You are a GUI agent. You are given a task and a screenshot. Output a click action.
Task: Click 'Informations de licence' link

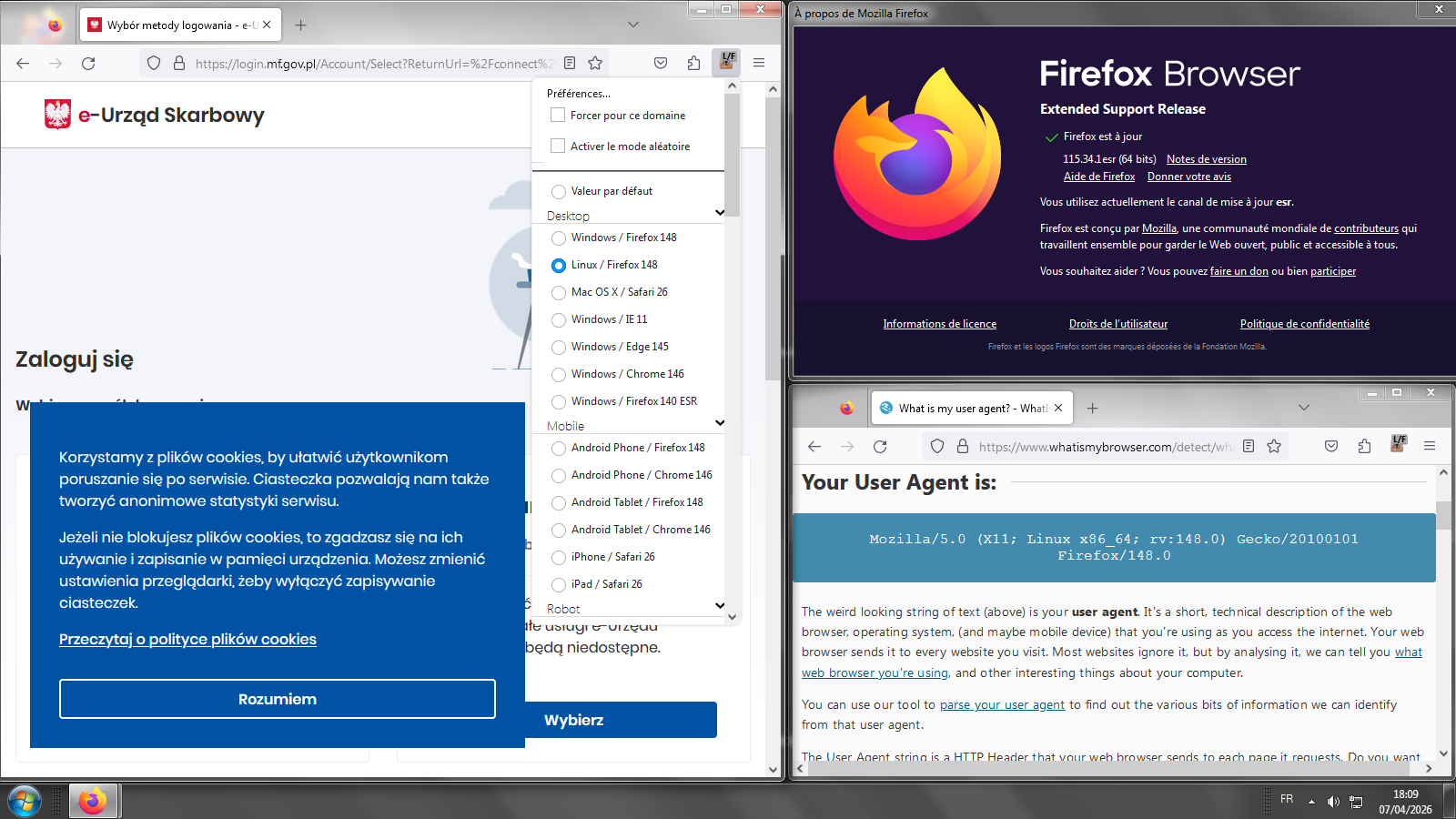[940, 324]
